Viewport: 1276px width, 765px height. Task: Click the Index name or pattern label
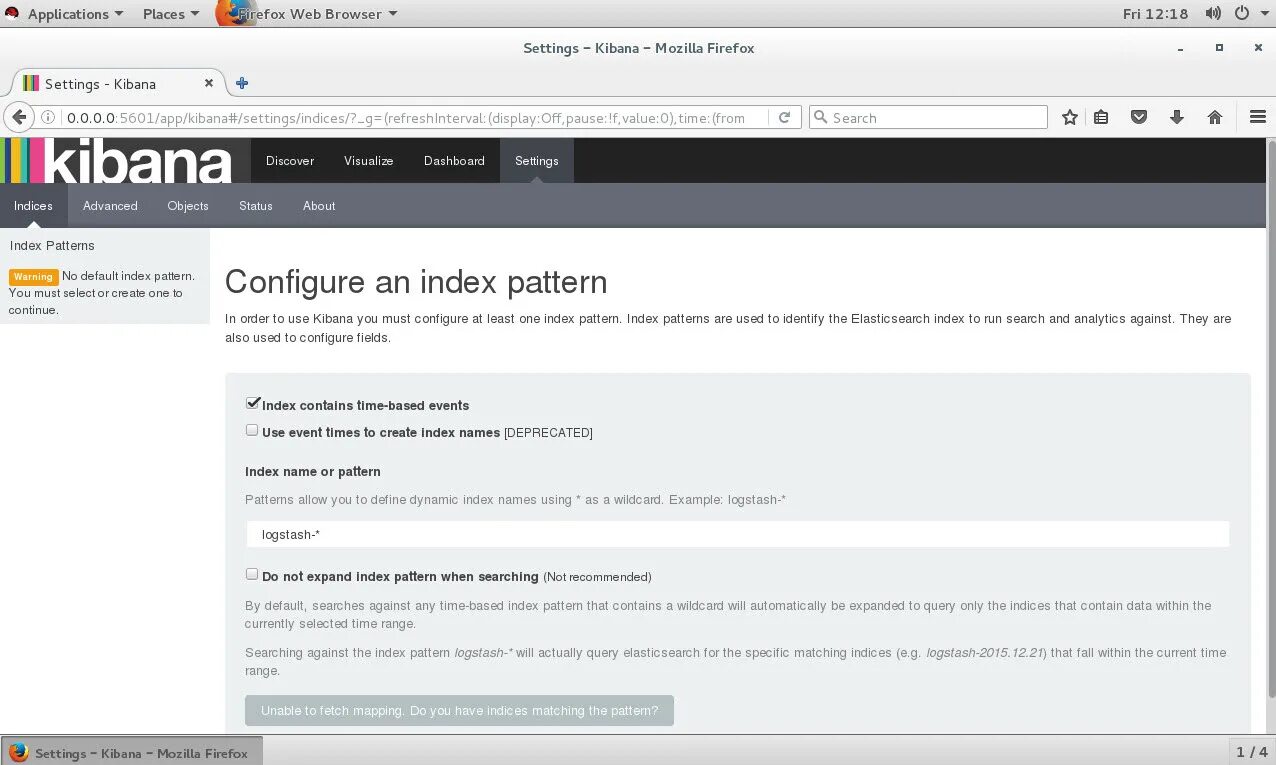(x=313, y=471)
